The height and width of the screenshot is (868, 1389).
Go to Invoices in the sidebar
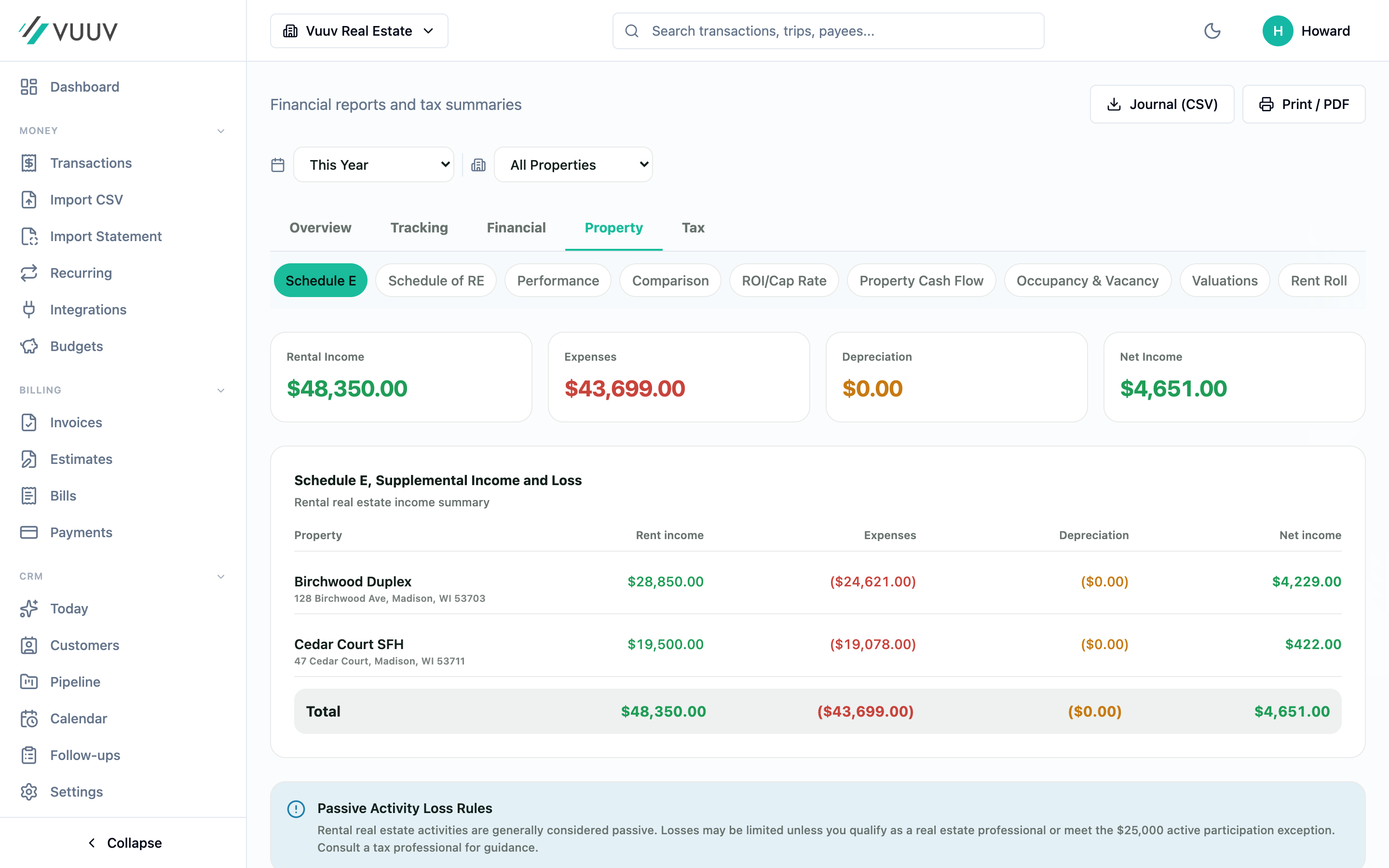point(123,422)
